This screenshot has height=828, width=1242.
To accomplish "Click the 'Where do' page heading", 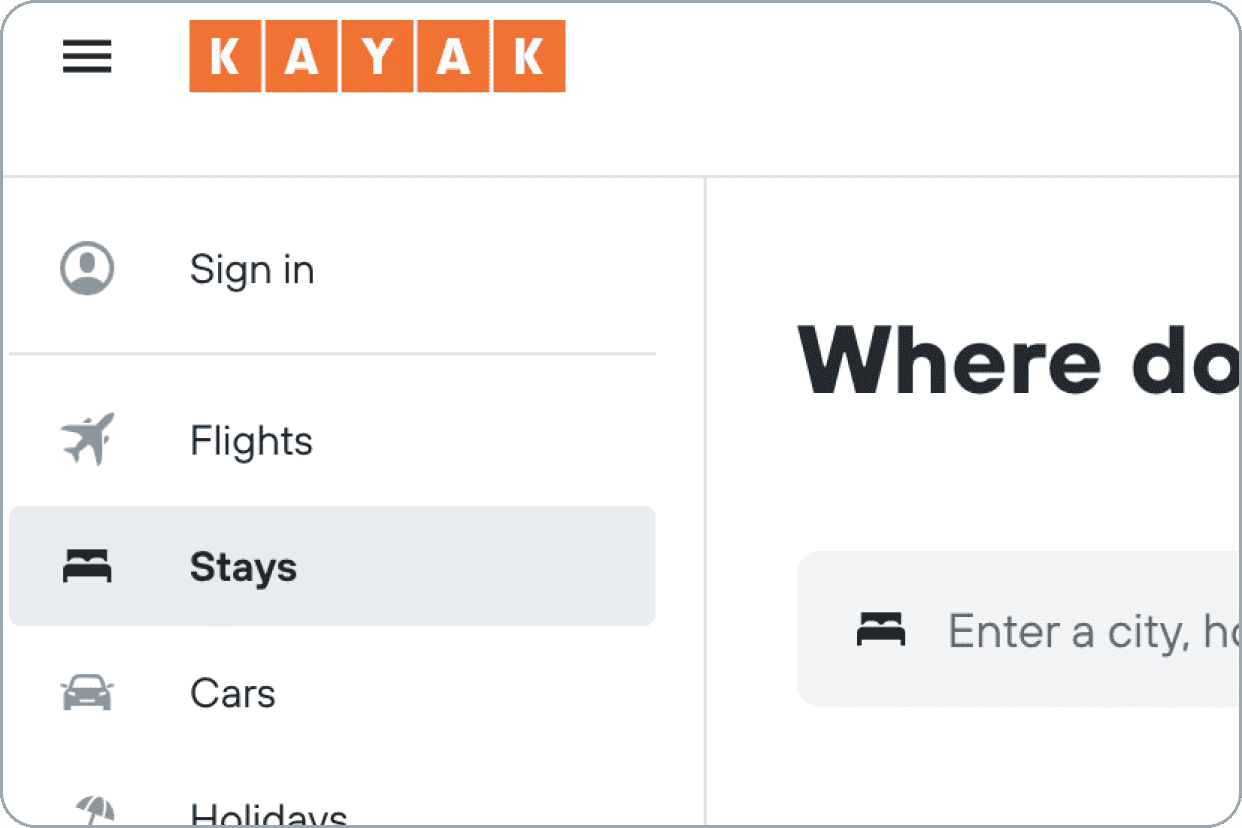I will [1018, 360].
